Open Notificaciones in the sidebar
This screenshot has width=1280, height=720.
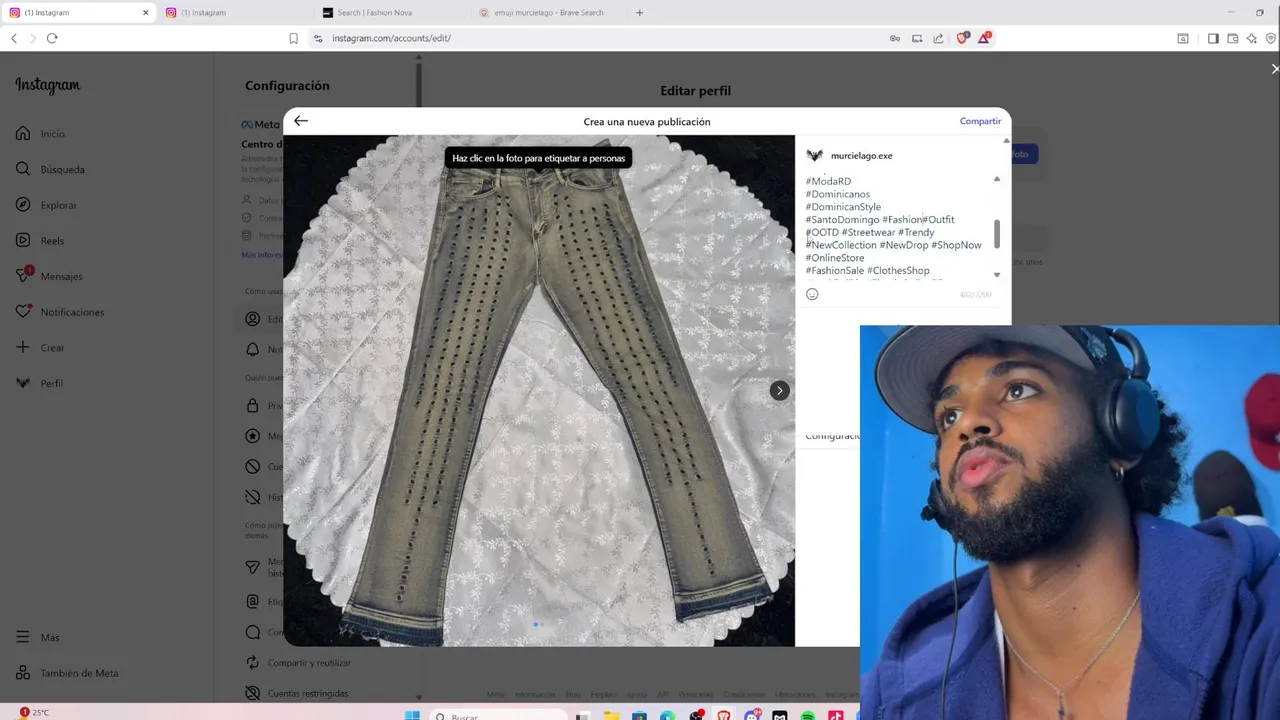(60, 312)
